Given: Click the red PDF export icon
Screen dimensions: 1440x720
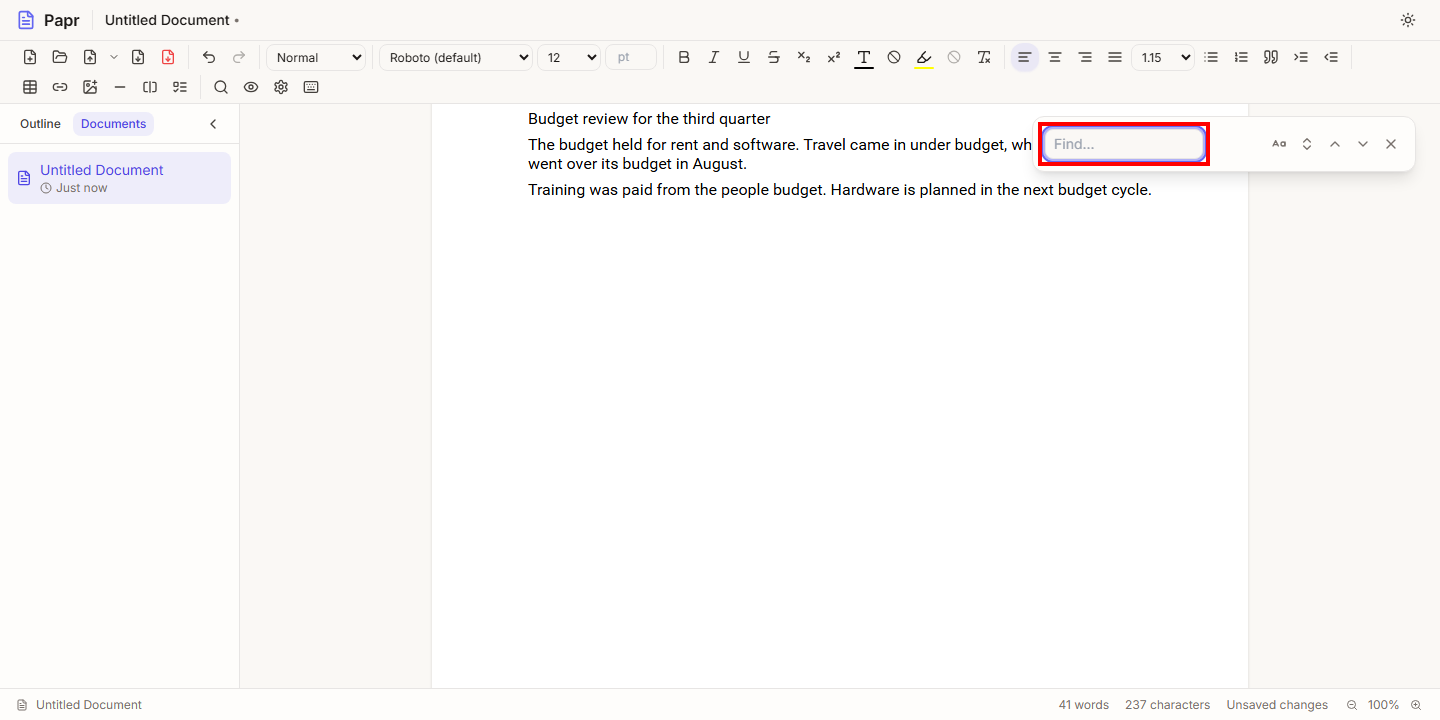Looking at the screenshot, I should point(168,57).
